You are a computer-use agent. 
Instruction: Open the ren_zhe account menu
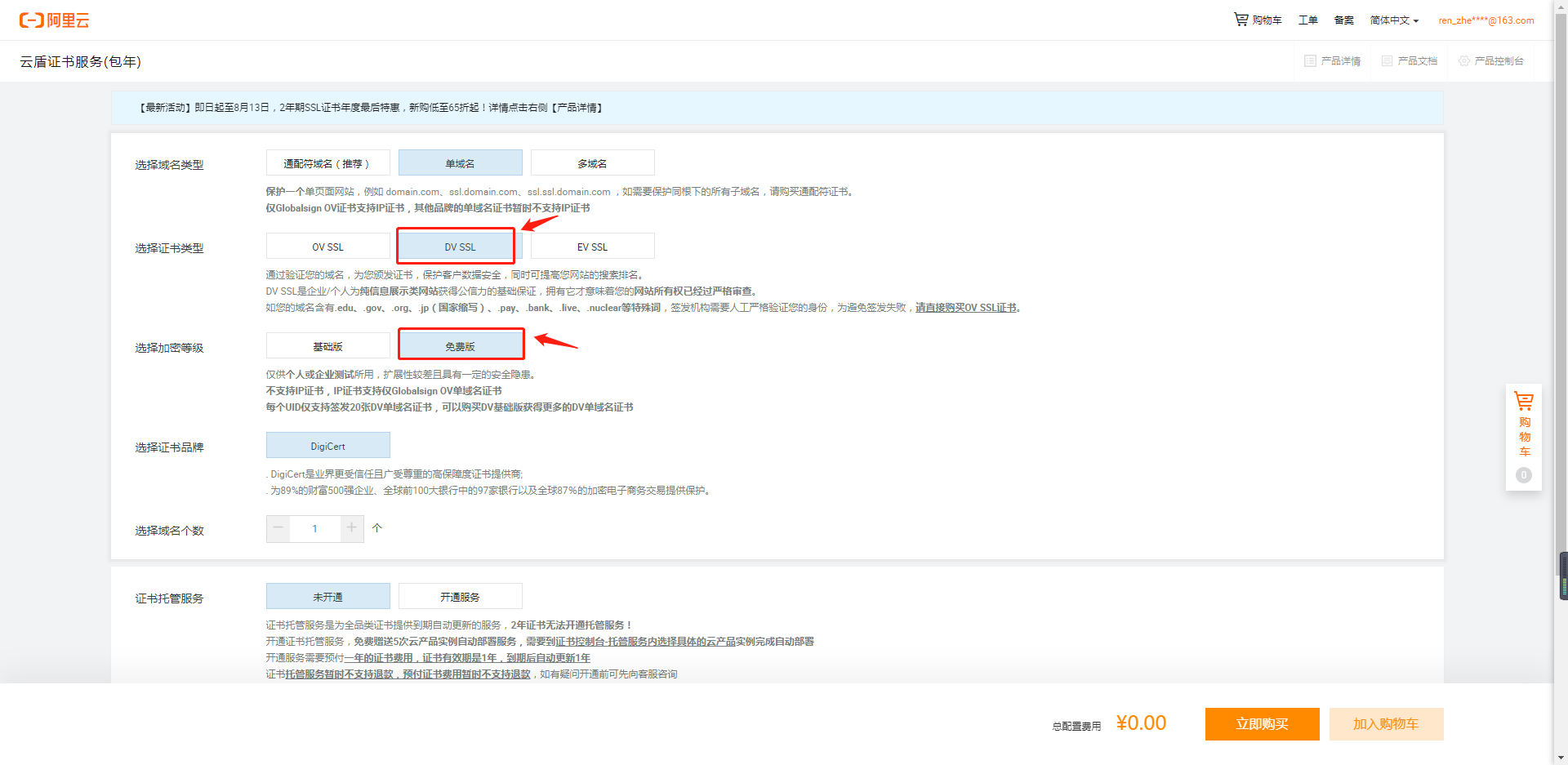point(1486,20)
